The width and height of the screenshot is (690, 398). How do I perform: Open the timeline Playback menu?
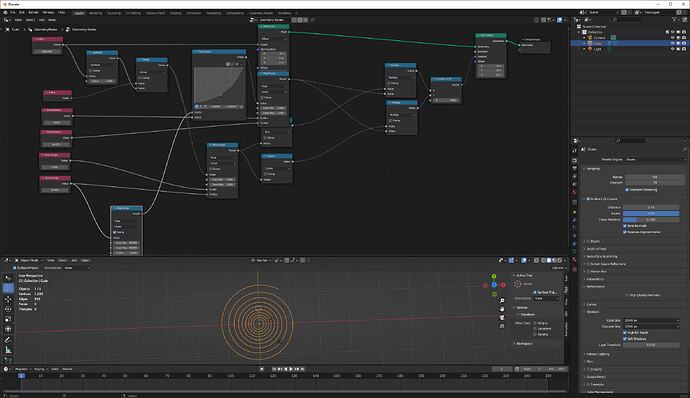pyautogui.click(x=22, y=369)
